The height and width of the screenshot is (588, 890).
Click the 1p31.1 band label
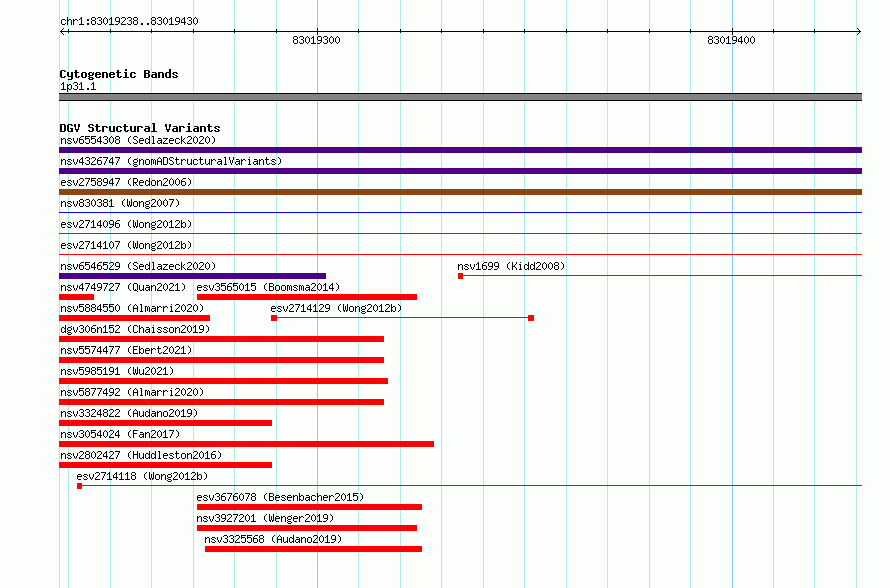pos(78,86)
